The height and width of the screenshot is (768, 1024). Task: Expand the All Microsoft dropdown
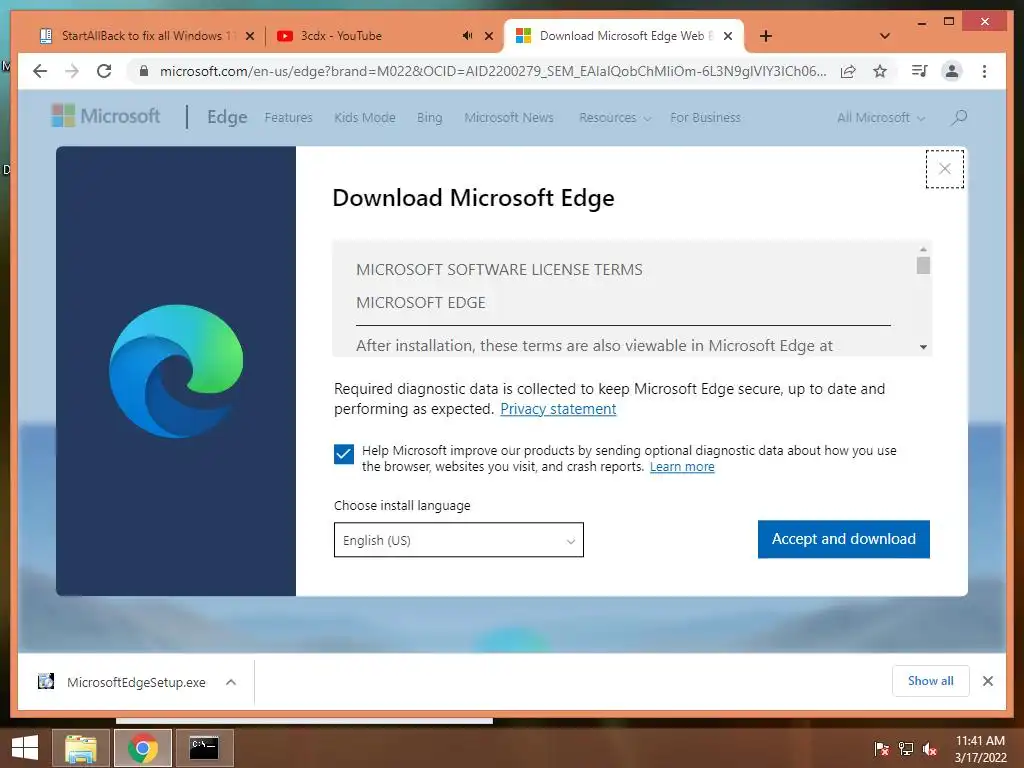(881, 118)
